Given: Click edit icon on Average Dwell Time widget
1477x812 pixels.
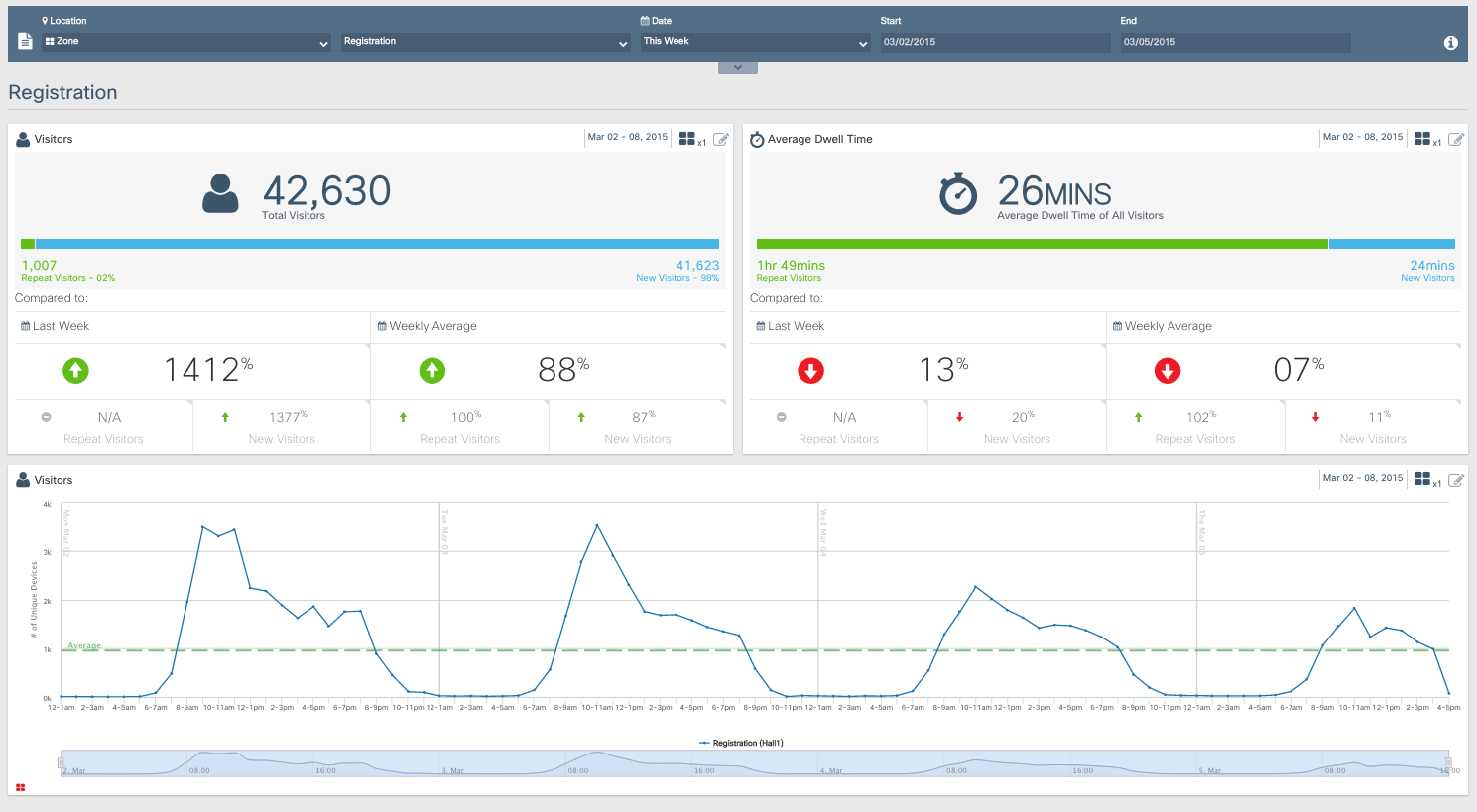Looking at the screenshot, I should click(1456, 140).
